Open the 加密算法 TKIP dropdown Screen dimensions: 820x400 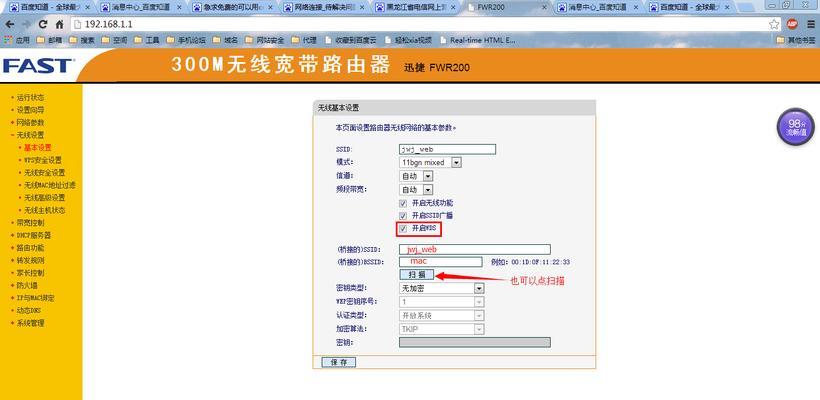(x=441, y=329)
